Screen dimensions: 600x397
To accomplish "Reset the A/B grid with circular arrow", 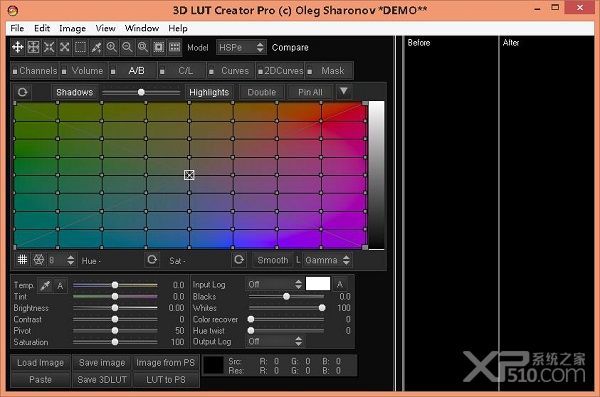I will (x=22, y=92).
